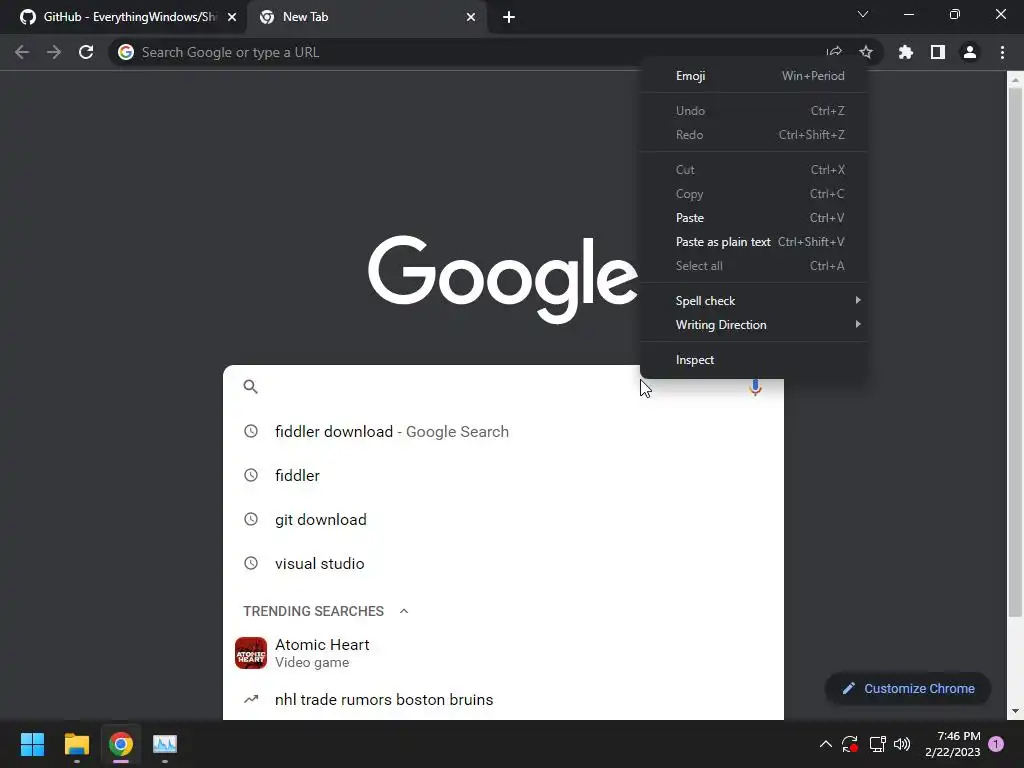Screen dimensions: 1024x768
Task: Reload the page using the refresh icon
Action: [86, 52]
